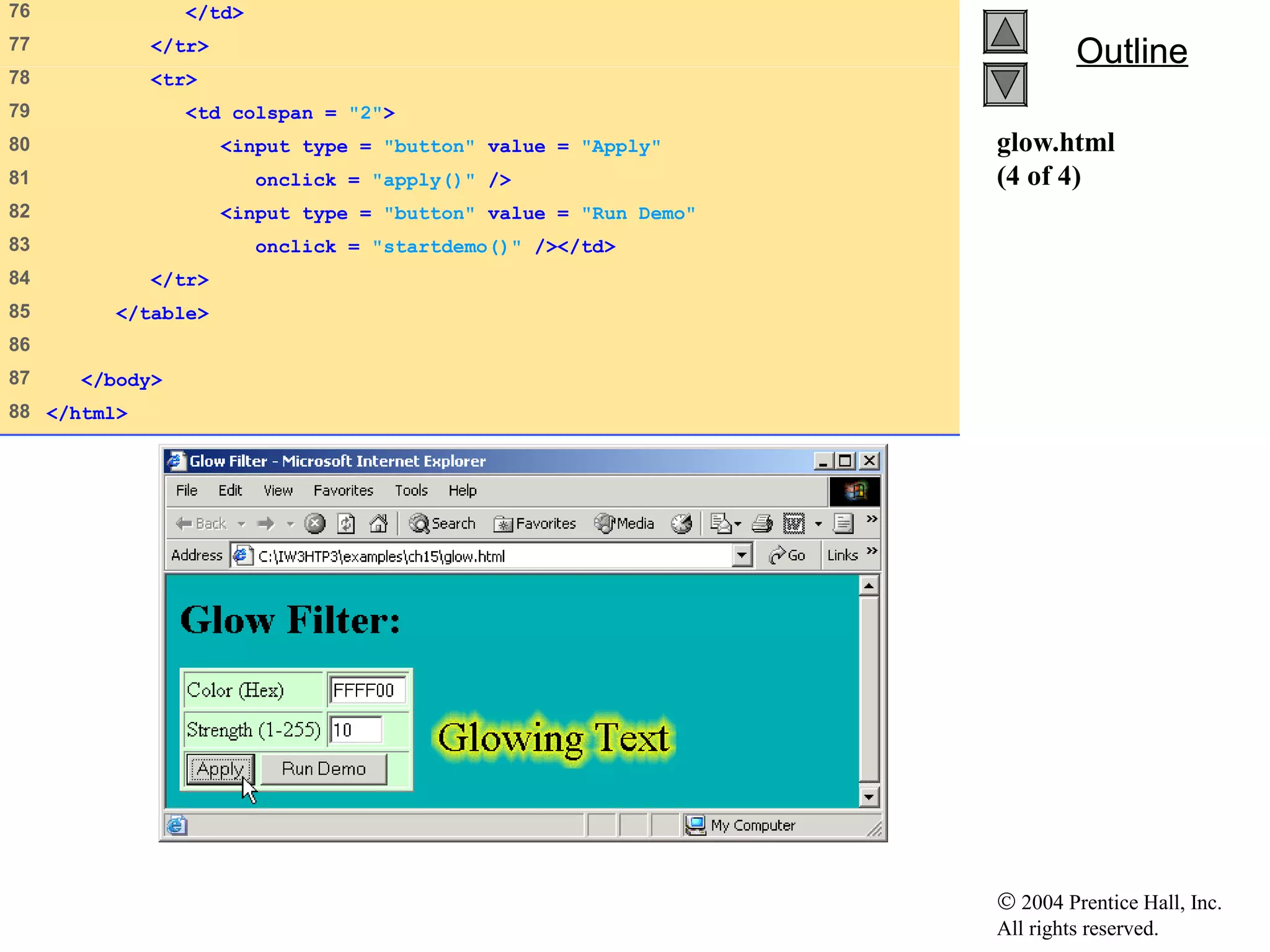Screen dimensions: 1270x952
Task: Click the Forward arrow button
Action: 266,524
